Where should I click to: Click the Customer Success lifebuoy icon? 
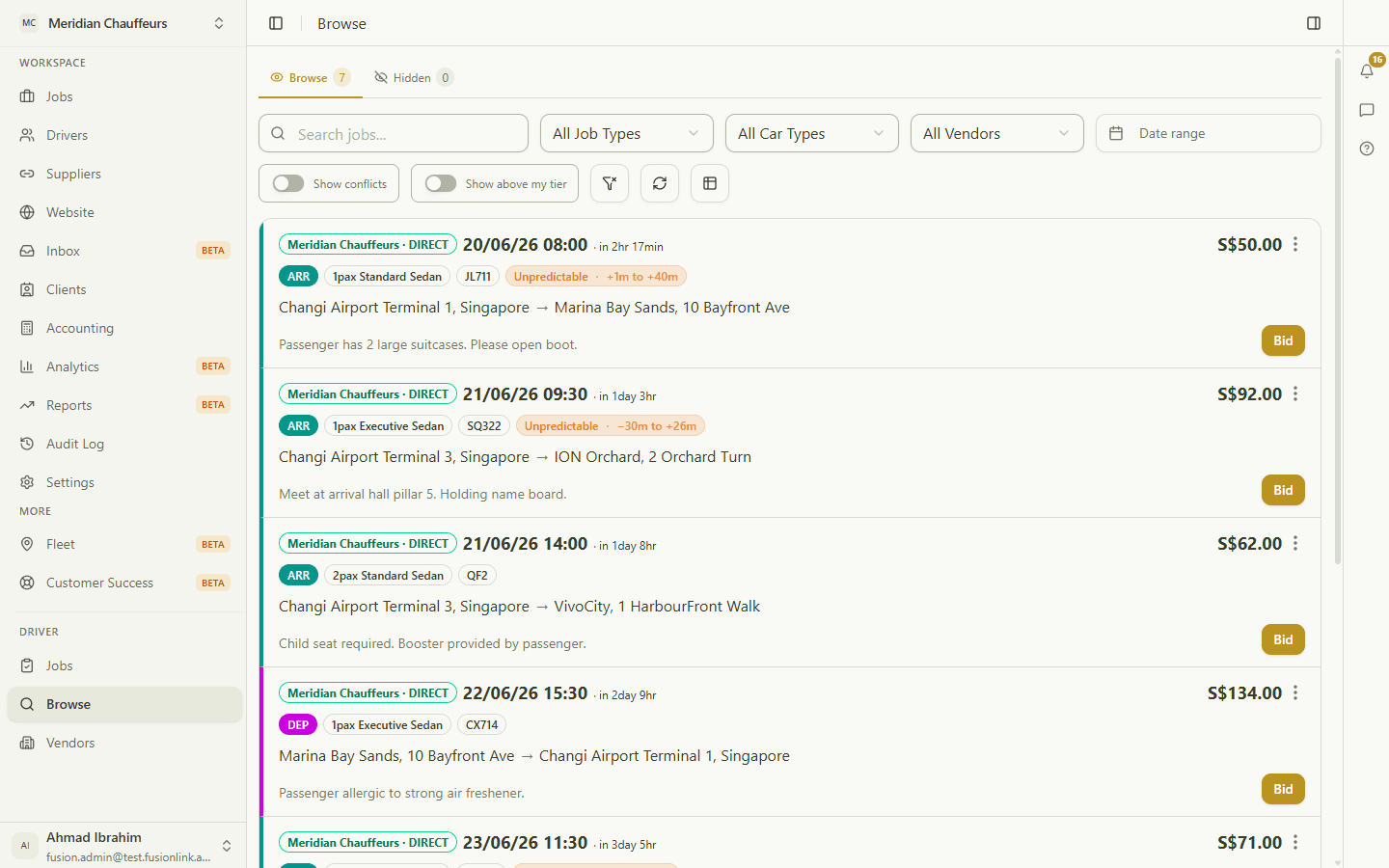pos(27,583)
